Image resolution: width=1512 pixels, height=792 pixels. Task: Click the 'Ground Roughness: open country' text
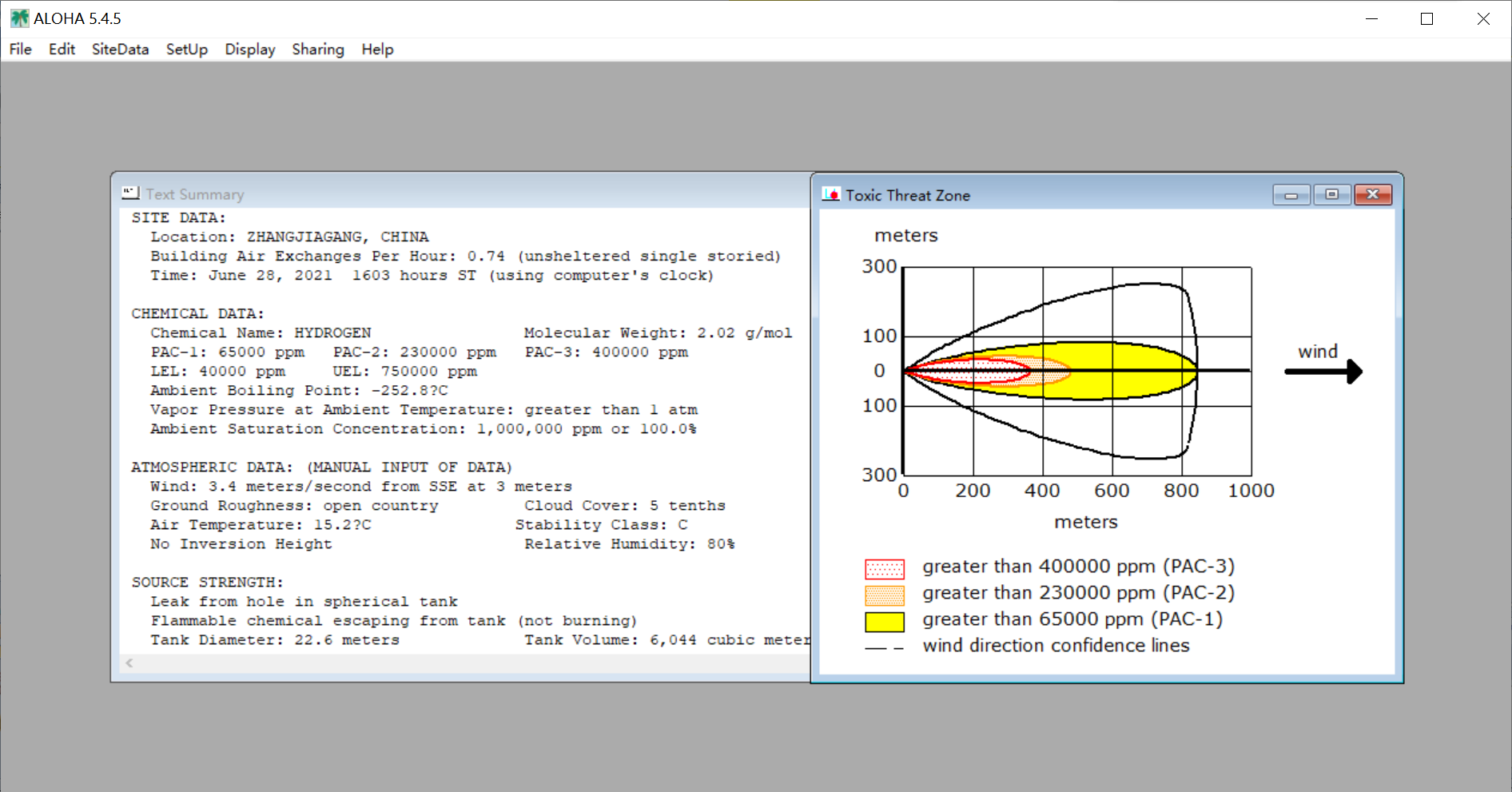click(x=294, y=506)
